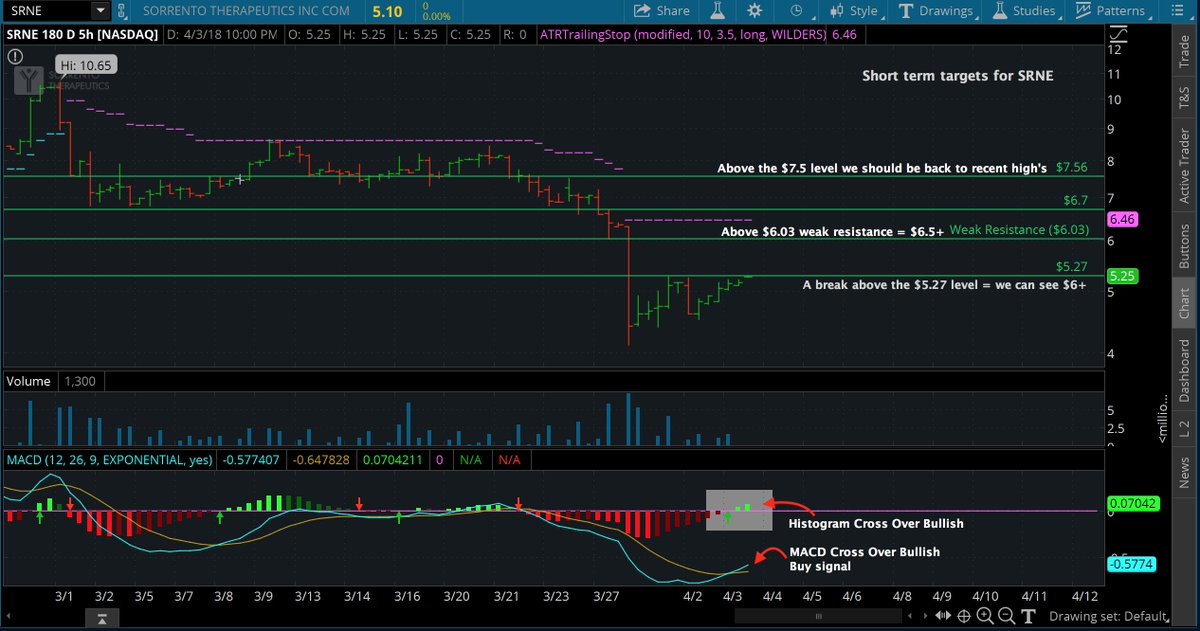Open the Drawings dropdown
This screenshot has height=631, width=1200.
tap(937, 11)
